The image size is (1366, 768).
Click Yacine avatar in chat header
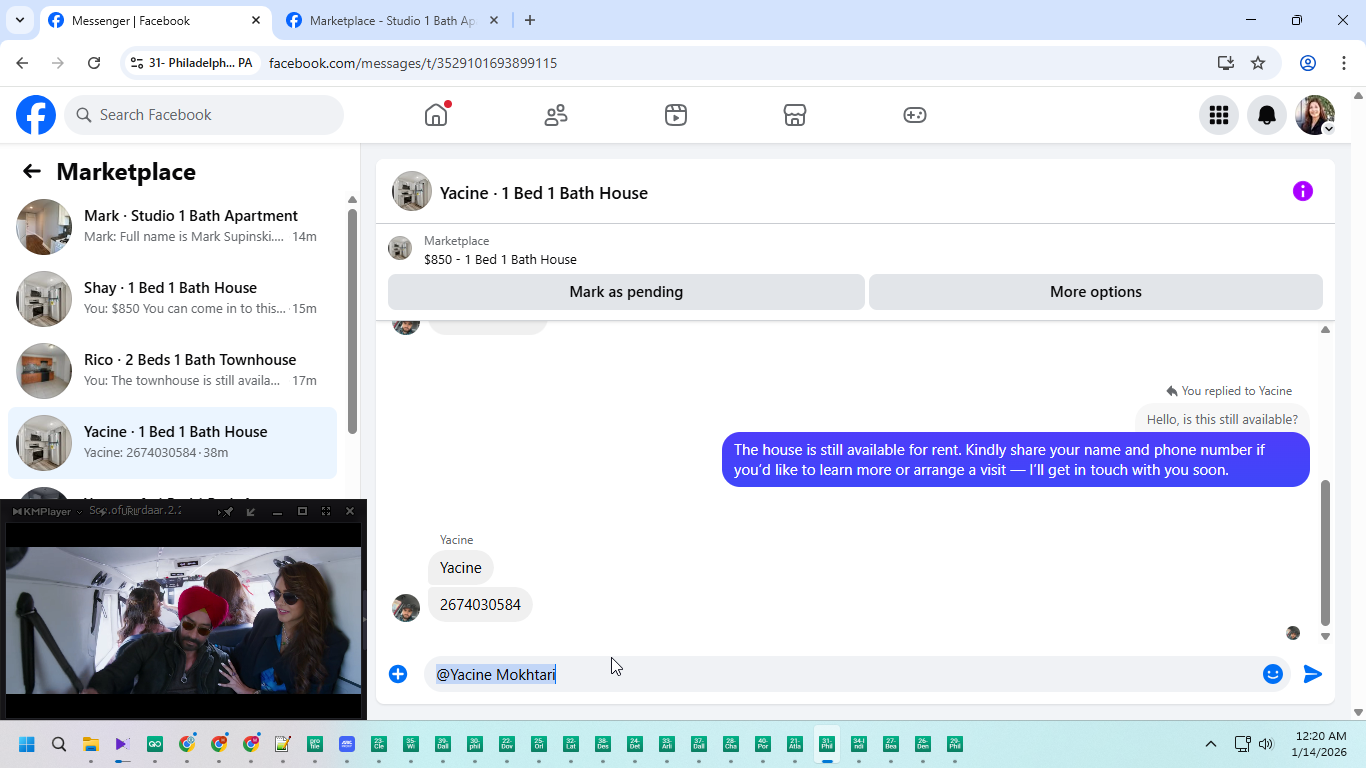[412, 191]
